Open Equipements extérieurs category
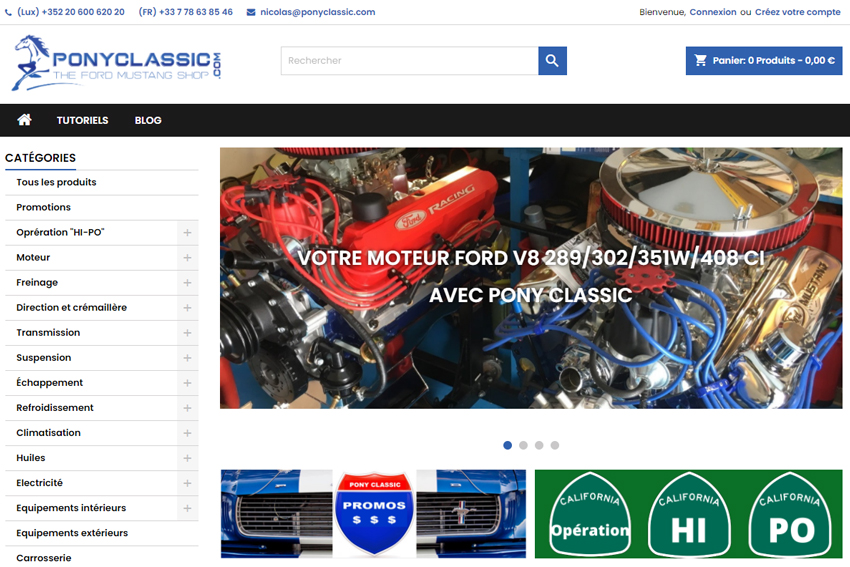Image resolution: width=850 pixels, height=567 pixels. (72, 533)
